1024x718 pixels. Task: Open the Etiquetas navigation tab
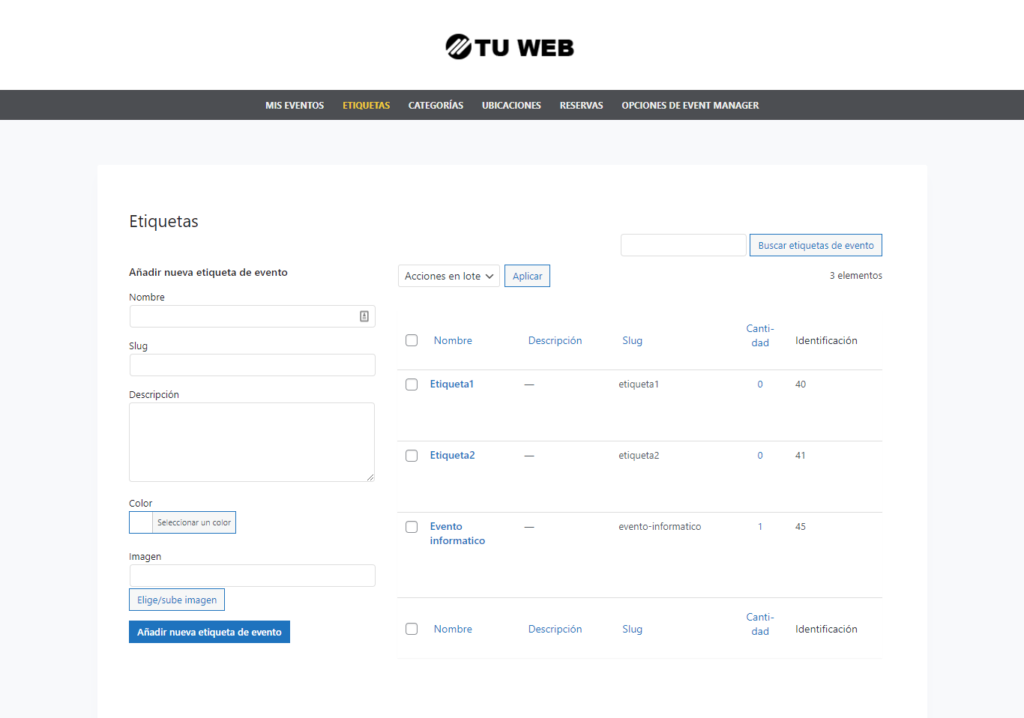[365, 104]
